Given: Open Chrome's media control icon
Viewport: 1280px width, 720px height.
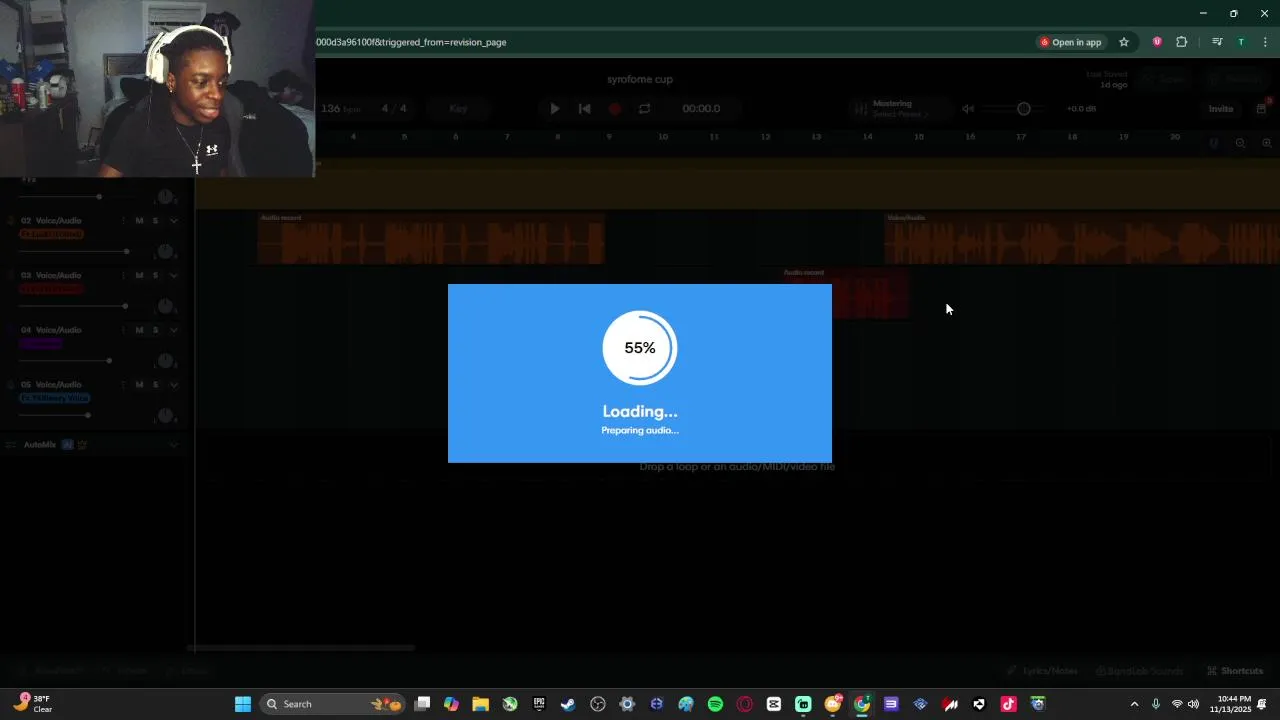Looking at the screenshot, I should pyautogui.click(x=1217, y=42).
